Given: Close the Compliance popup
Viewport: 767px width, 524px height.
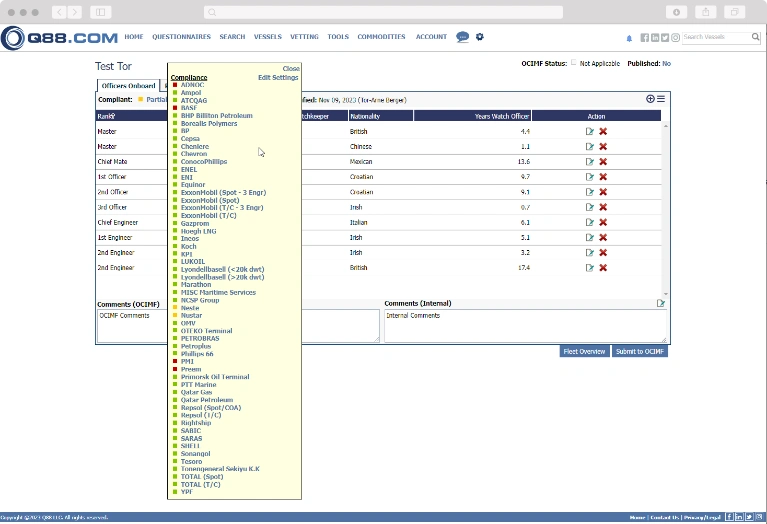Looking at the screenshot, I should tap(290, 69).
